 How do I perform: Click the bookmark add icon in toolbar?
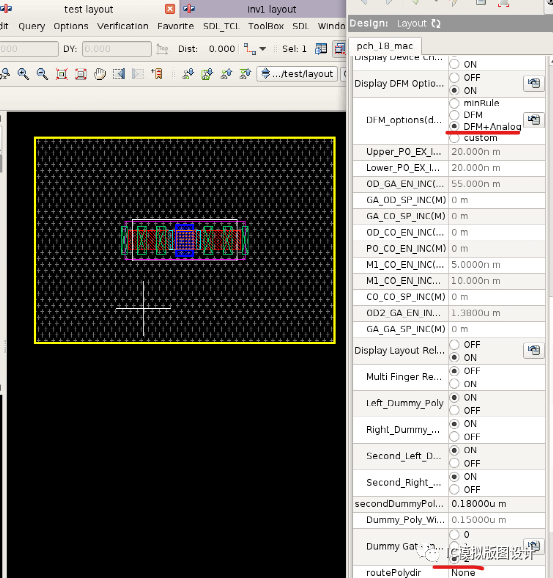click(157, 74)
